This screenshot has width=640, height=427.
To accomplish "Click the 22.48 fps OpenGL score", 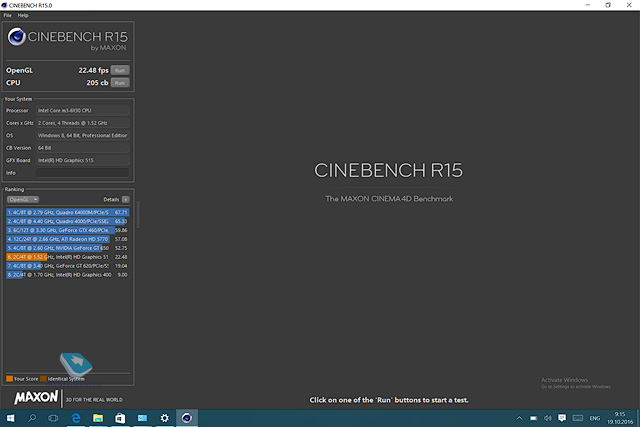I will coord(93,70).
